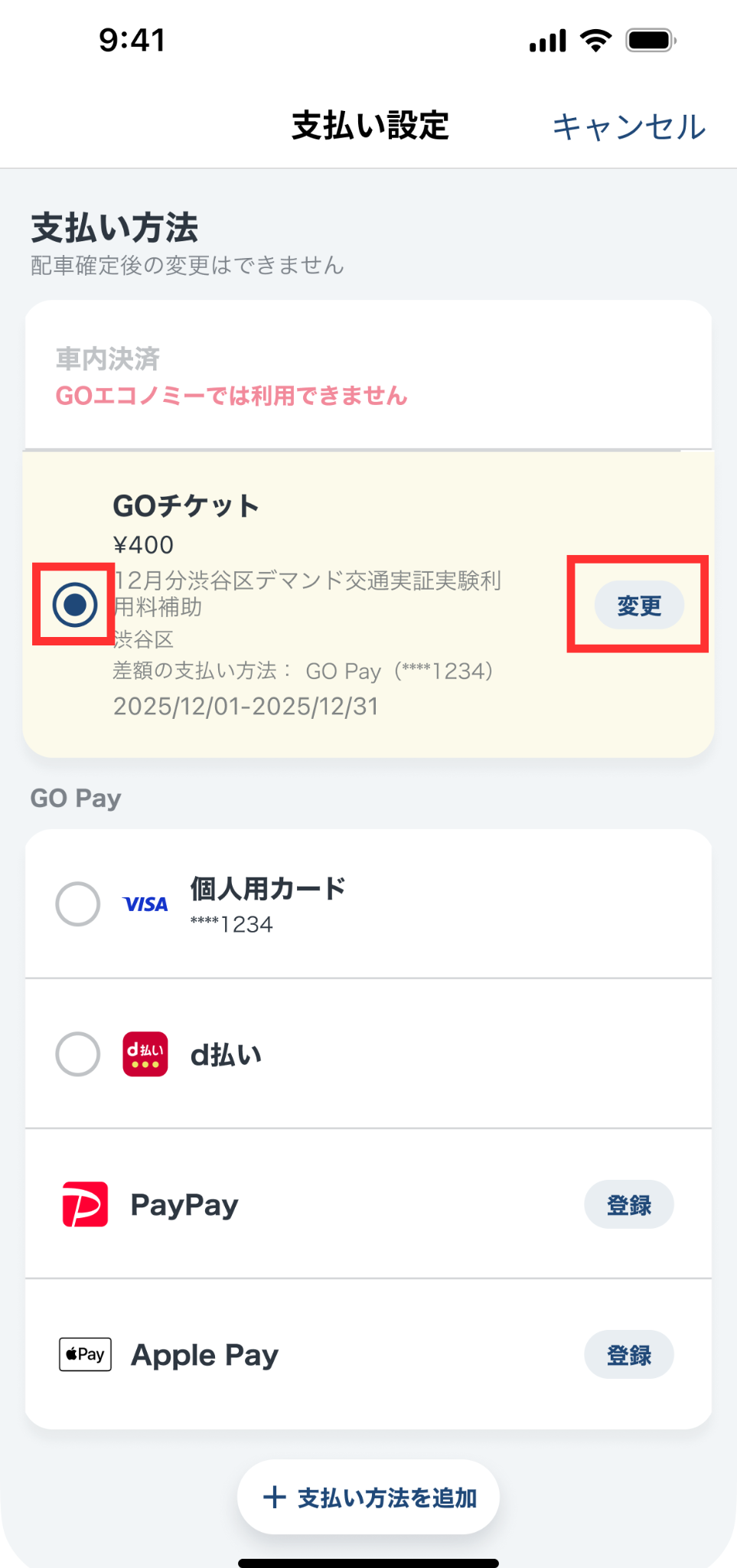Select the d払い radio button
Screen dimensions: 737x1568
click(x=78, y=1054)
